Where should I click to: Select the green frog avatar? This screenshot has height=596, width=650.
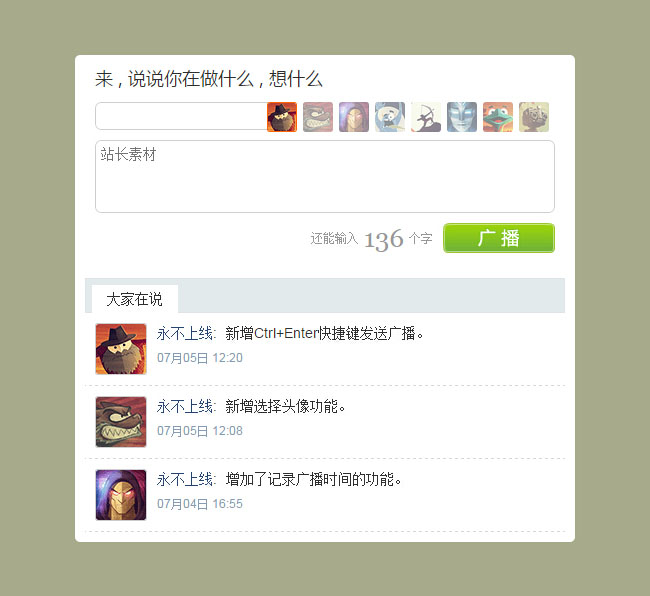(498, 117)
